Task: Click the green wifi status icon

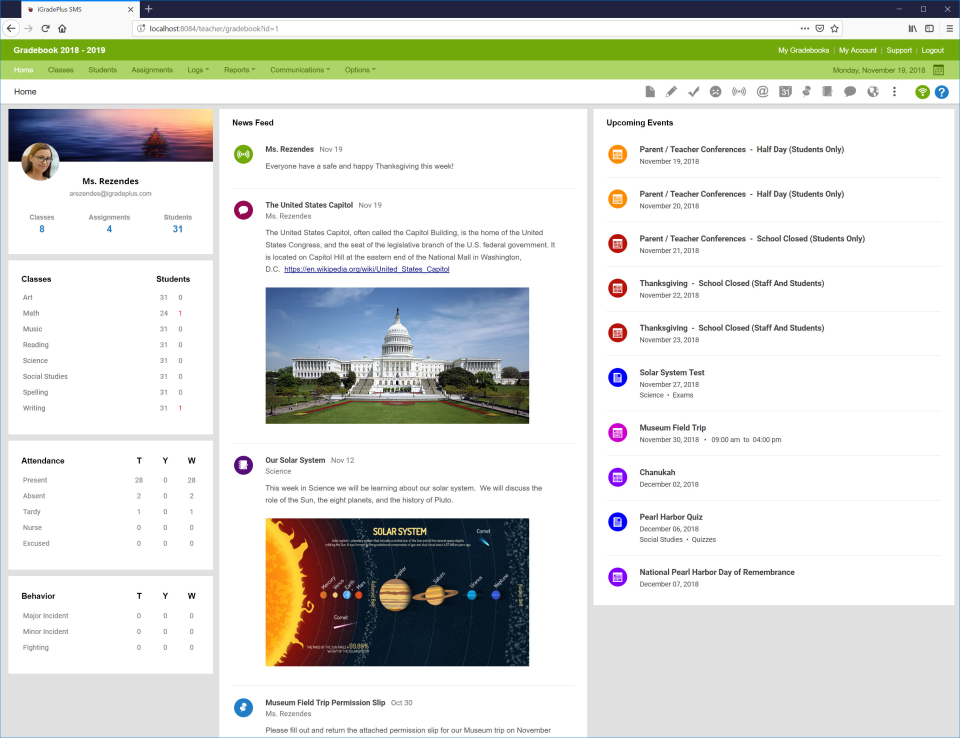Action: click(x=921, y=91)
